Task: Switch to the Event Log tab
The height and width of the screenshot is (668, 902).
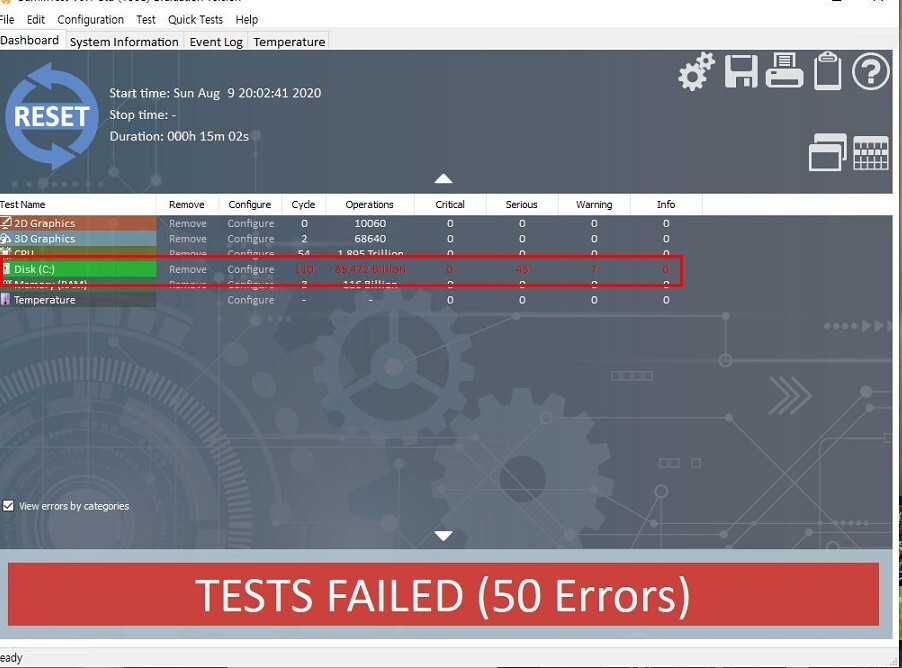Action: tap(216, 42)
